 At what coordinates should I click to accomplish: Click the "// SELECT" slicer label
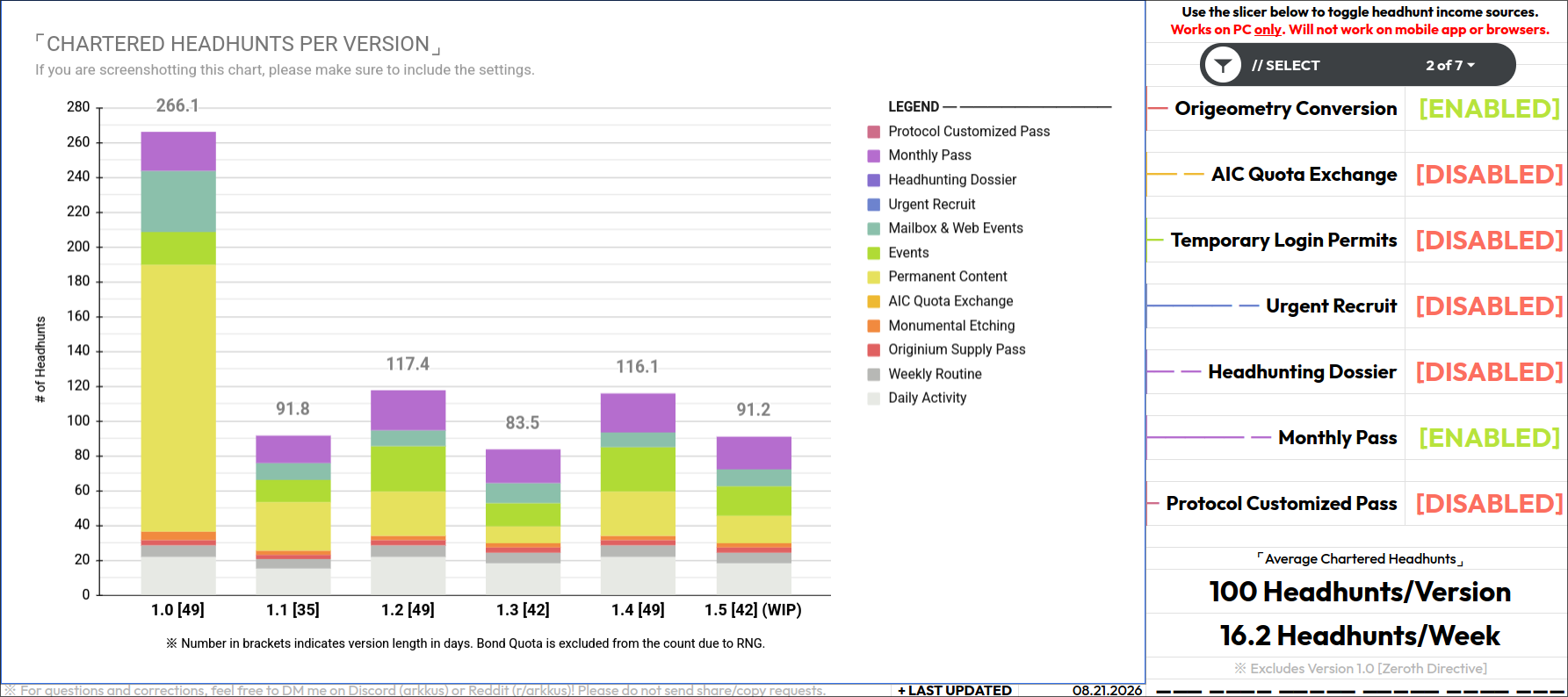[1285, 65]
